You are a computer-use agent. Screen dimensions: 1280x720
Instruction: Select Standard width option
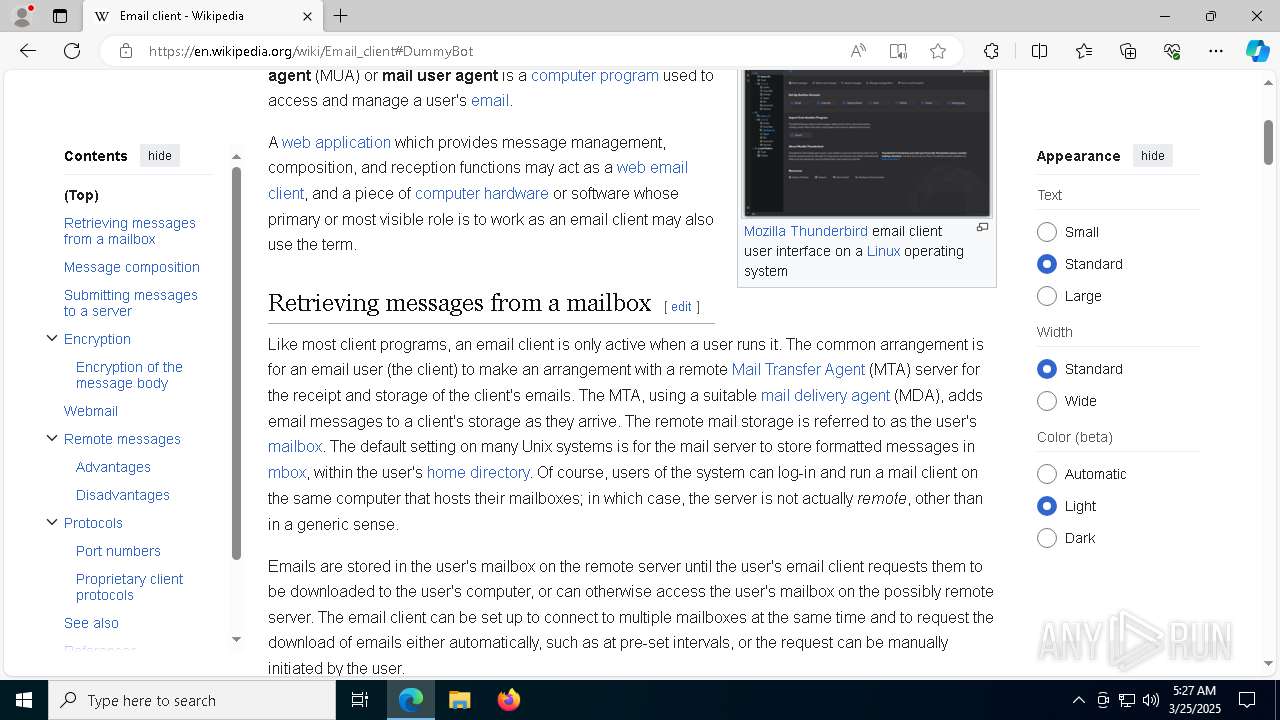1047,369
